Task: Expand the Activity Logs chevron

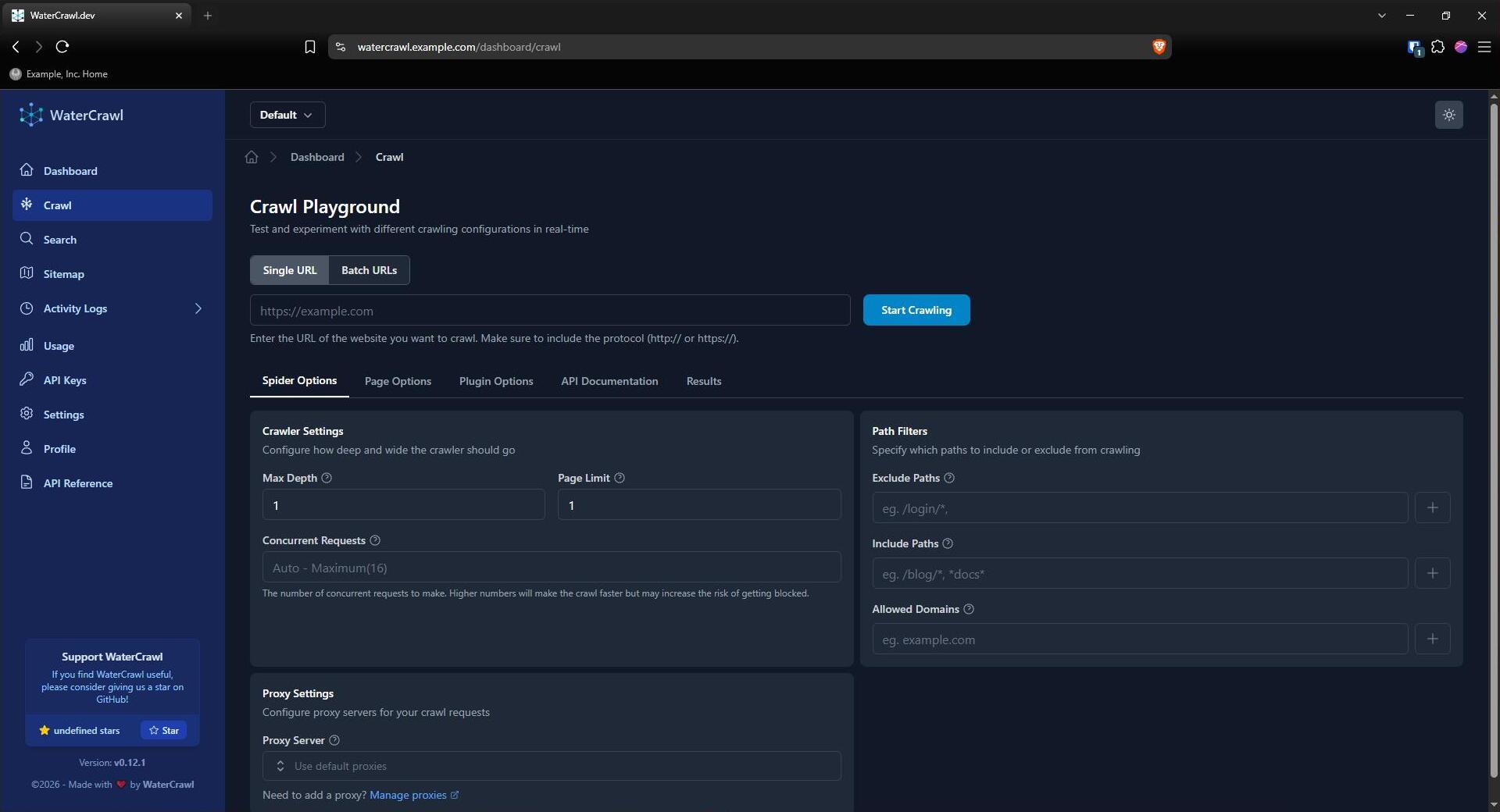Action: [x=198, y=308]
